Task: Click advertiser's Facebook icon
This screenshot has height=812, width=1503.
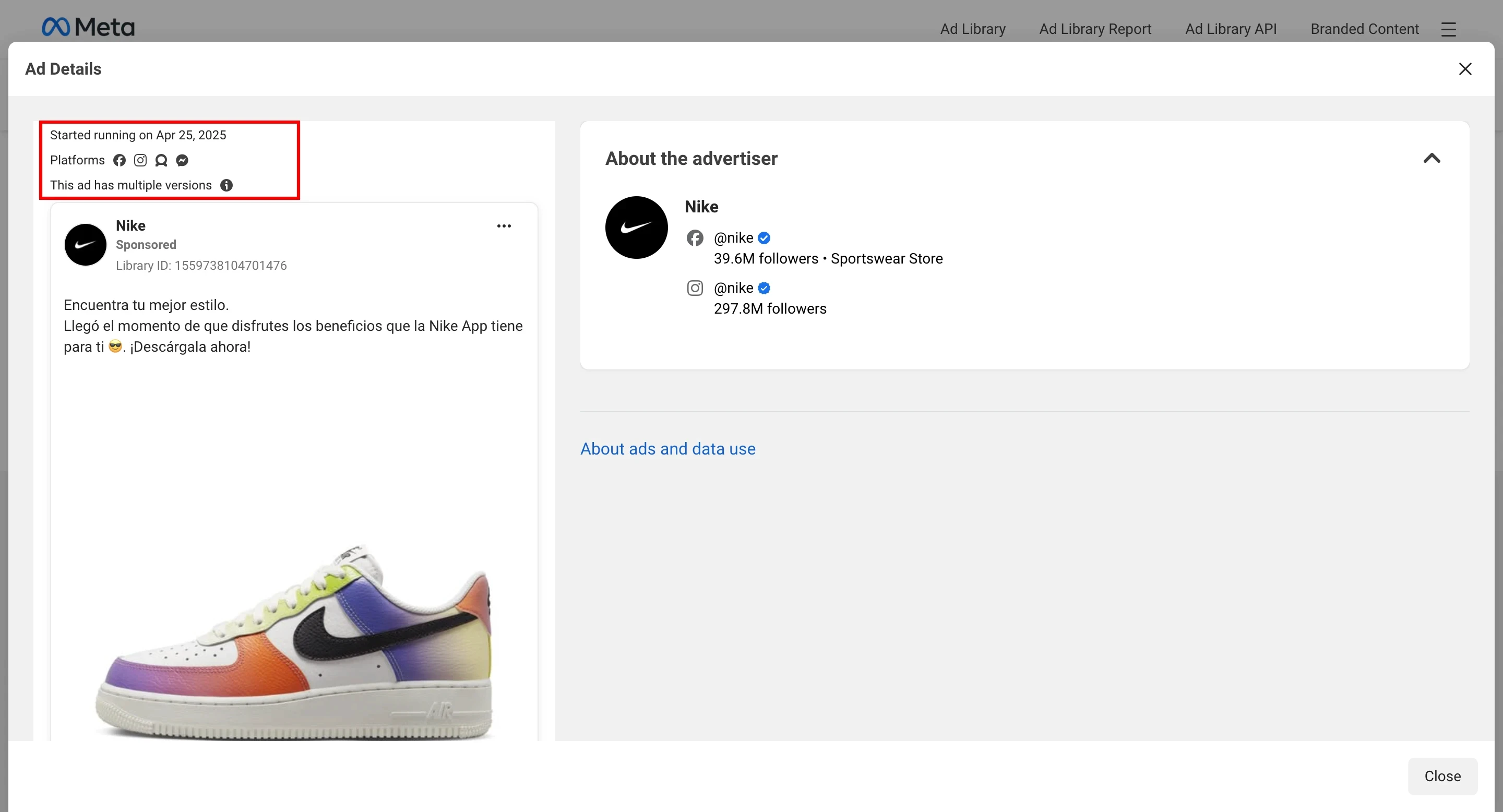Action: [695, 238]
